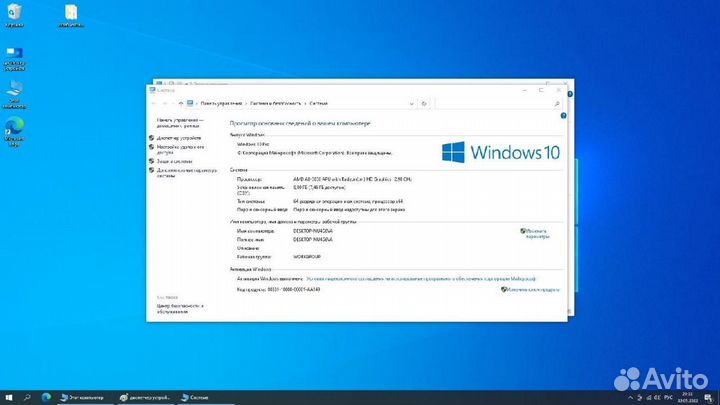Image resolution: width=720 pixels, height=405 pixels.
Task: Open Microsoft Edge in the taskbar
Action: [46, 398]
